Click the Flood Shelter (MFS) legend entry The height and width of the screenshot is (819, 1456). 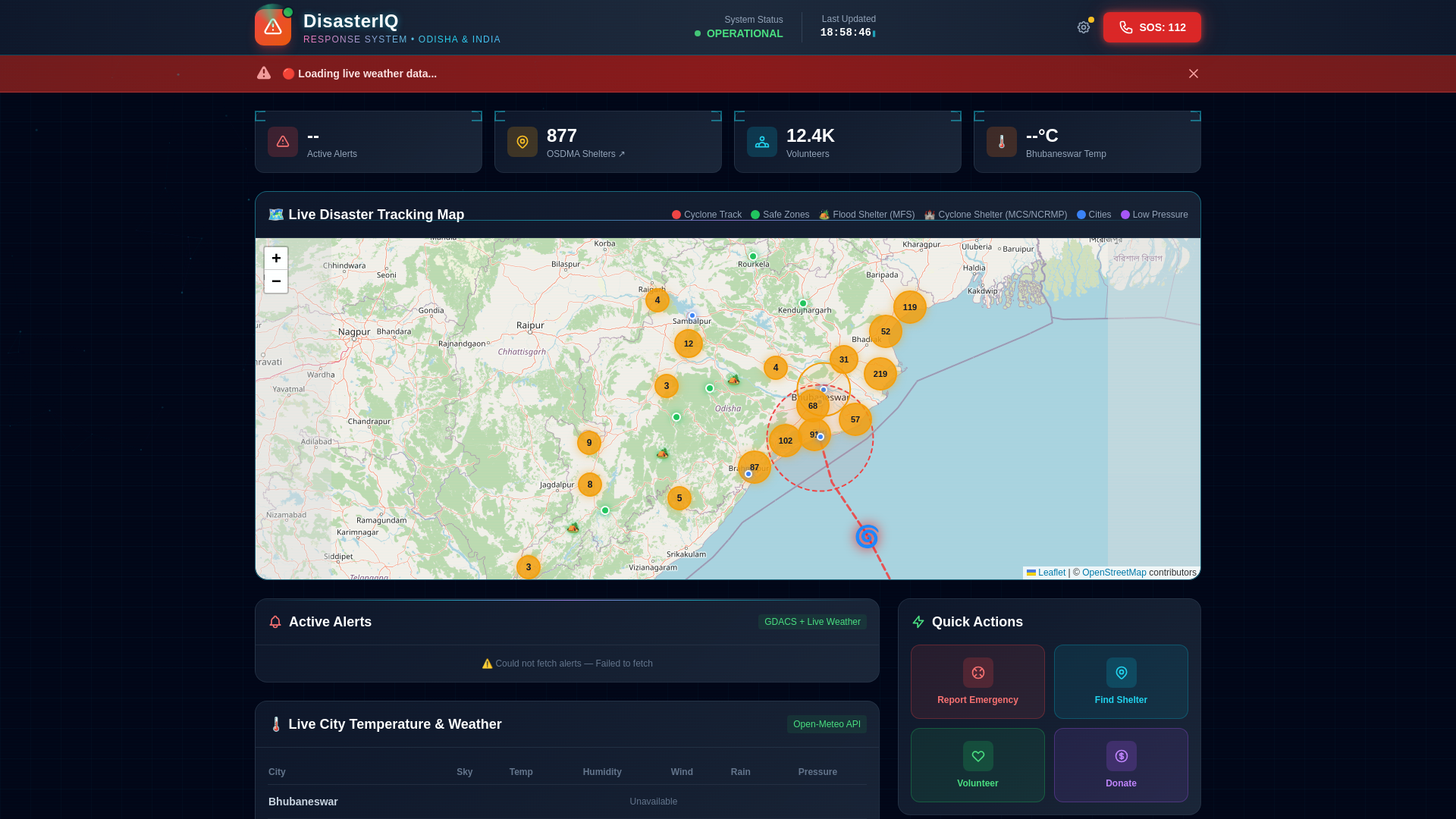[x=867, y=215]
